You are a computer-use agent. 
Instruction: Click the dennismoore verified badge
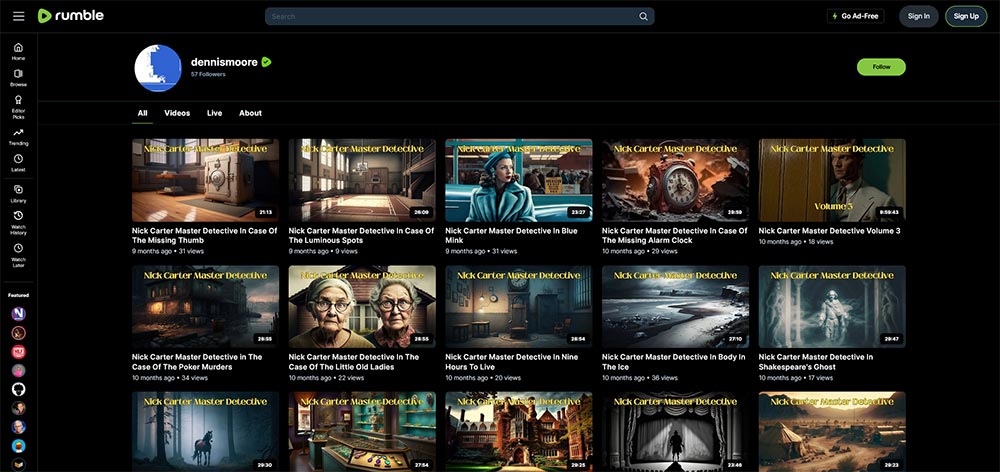[x=267, y=62]
